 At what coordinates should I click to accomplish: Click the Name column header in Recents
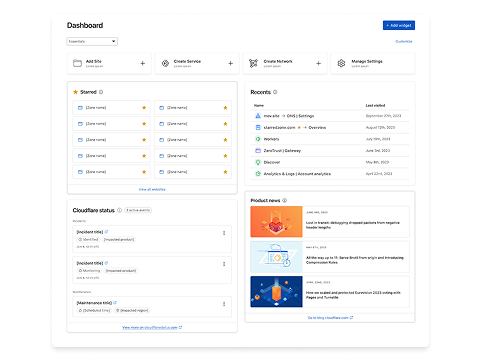259,105
